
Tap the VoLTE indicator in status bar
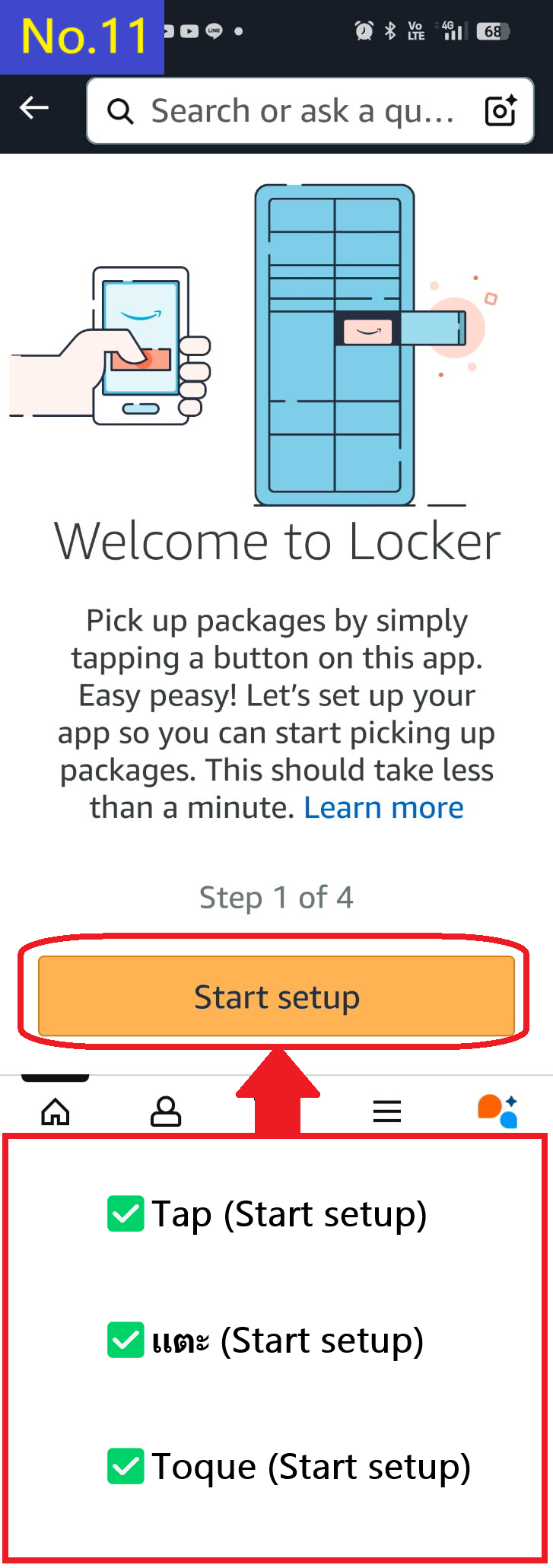[415, 32]
